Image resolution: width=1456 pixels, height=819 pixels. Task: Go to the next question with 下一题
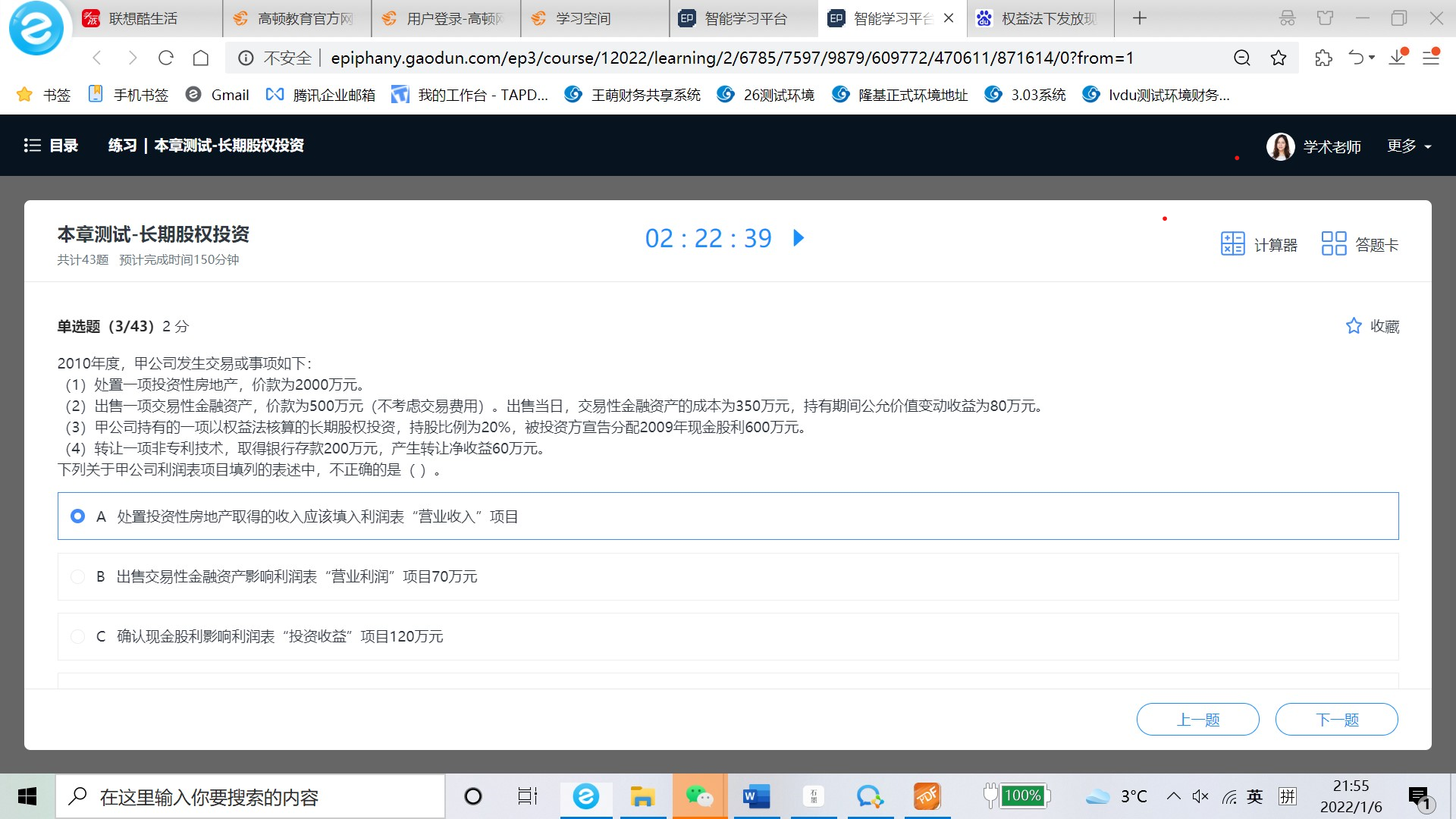(1336, 720)
